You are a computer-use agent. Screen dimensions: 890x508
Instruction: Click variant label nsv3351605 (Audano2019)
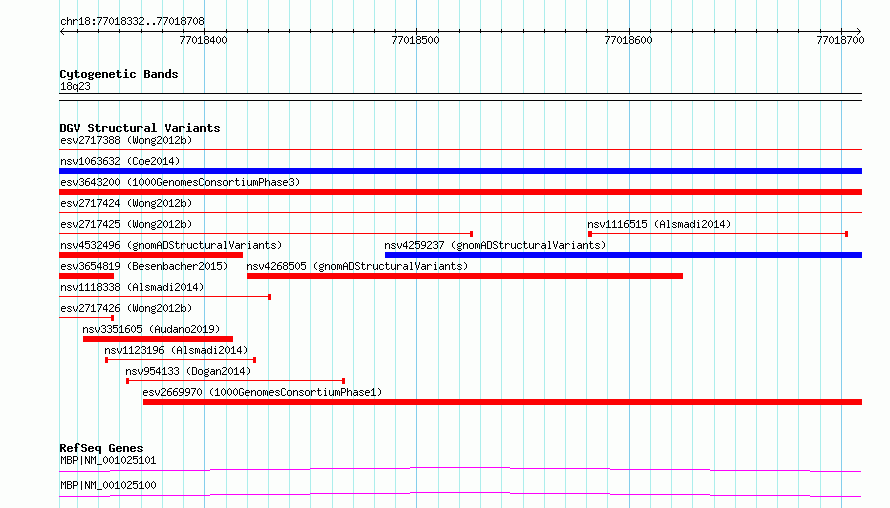(151, 329)
